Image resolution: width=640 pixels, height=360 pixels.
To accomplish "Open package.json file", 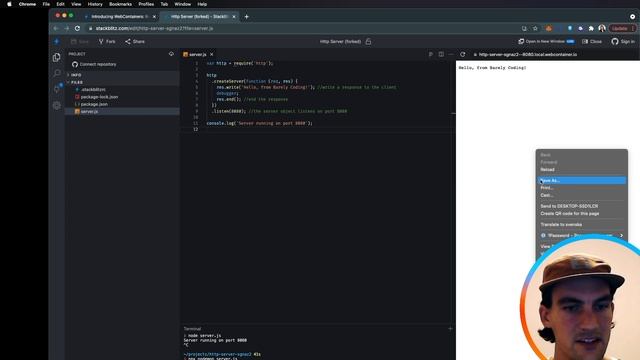I will tap(122, 104).
